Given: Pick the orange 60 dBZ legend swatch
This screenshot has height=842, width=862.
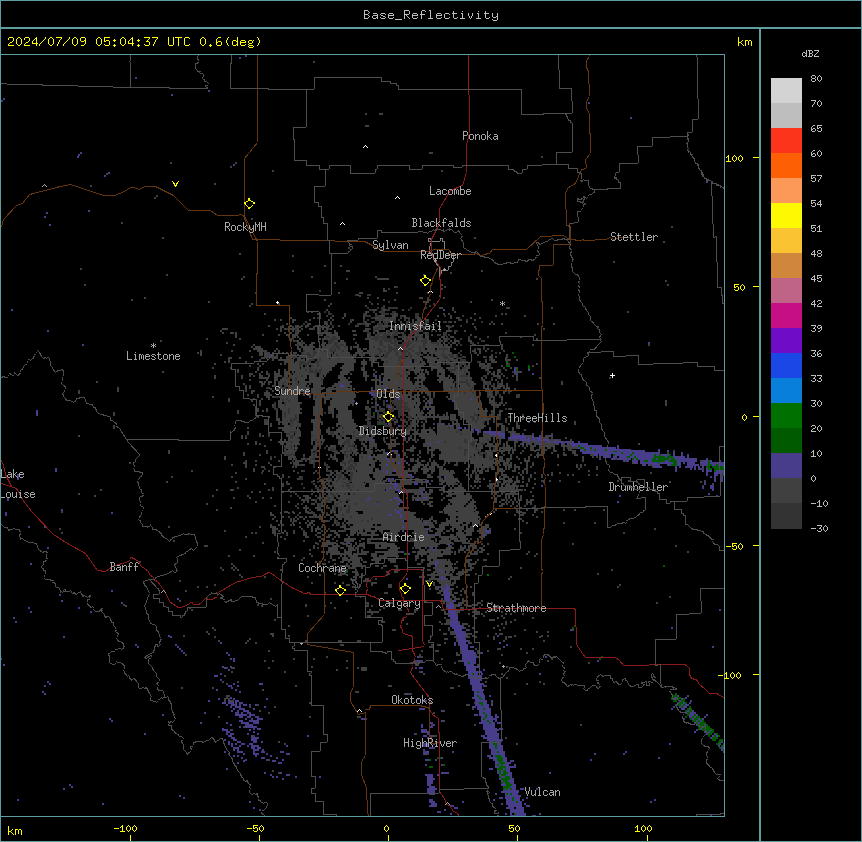Looking at the screenshot, I should click(786, 165).
